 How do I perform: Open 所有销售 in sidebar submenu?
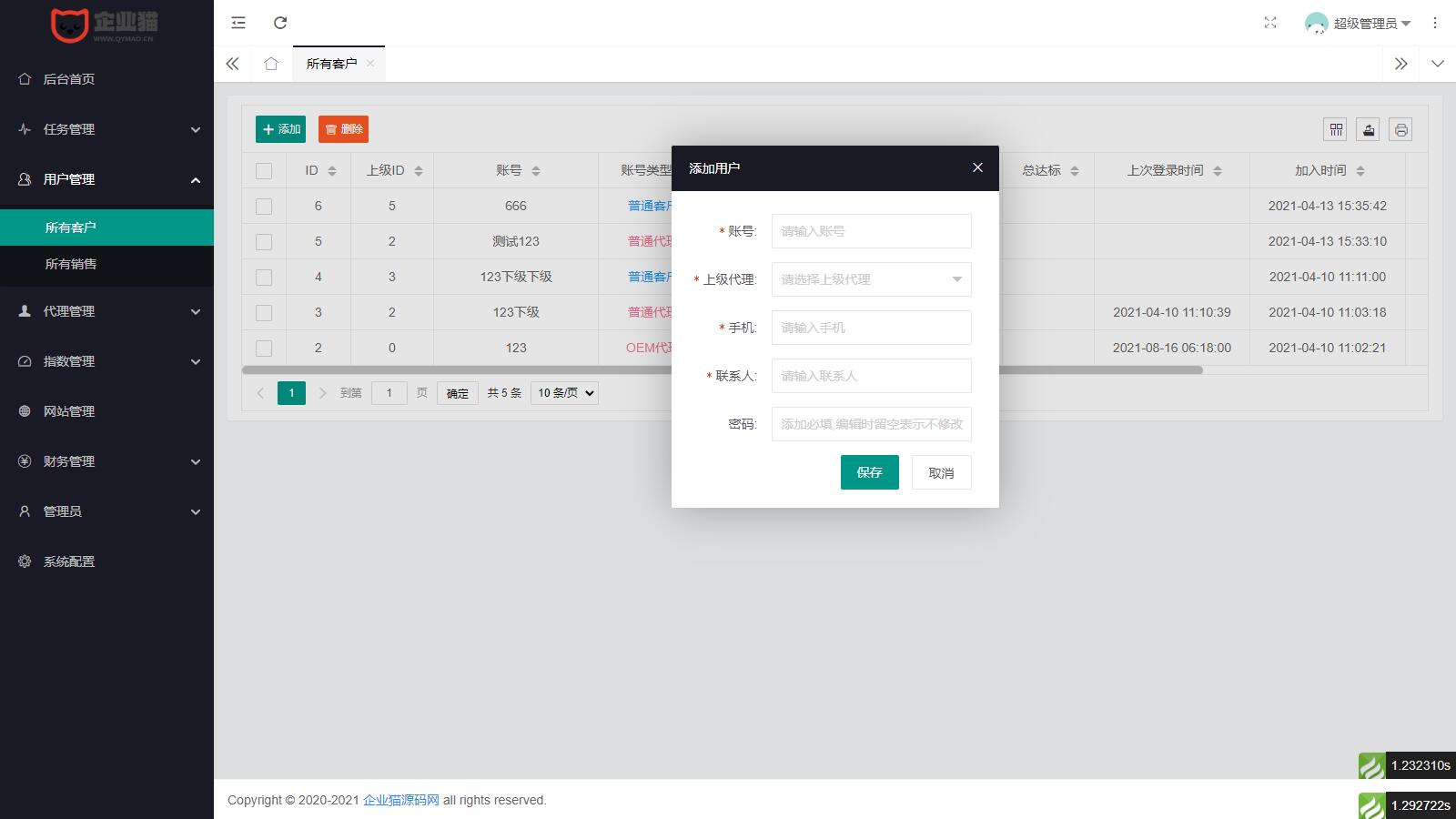click(x=71, y=264)
